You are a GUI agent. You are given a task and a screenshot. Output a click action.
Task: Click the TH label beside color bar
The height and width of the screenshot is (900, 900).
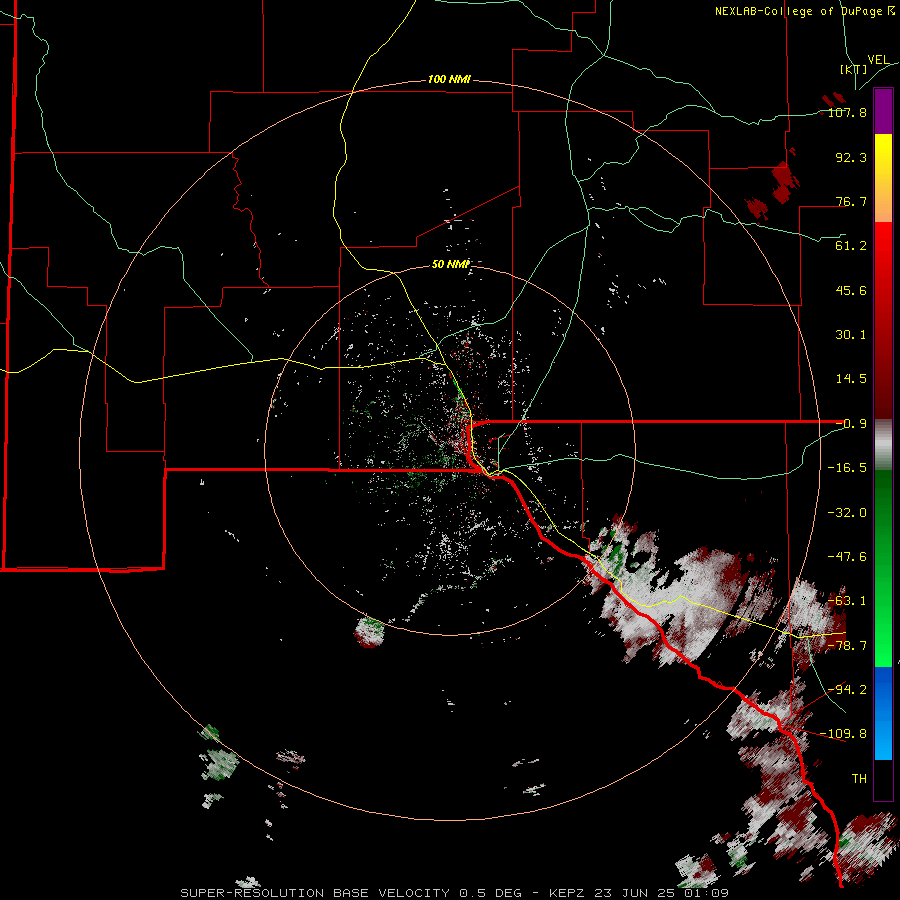(859, 779)
